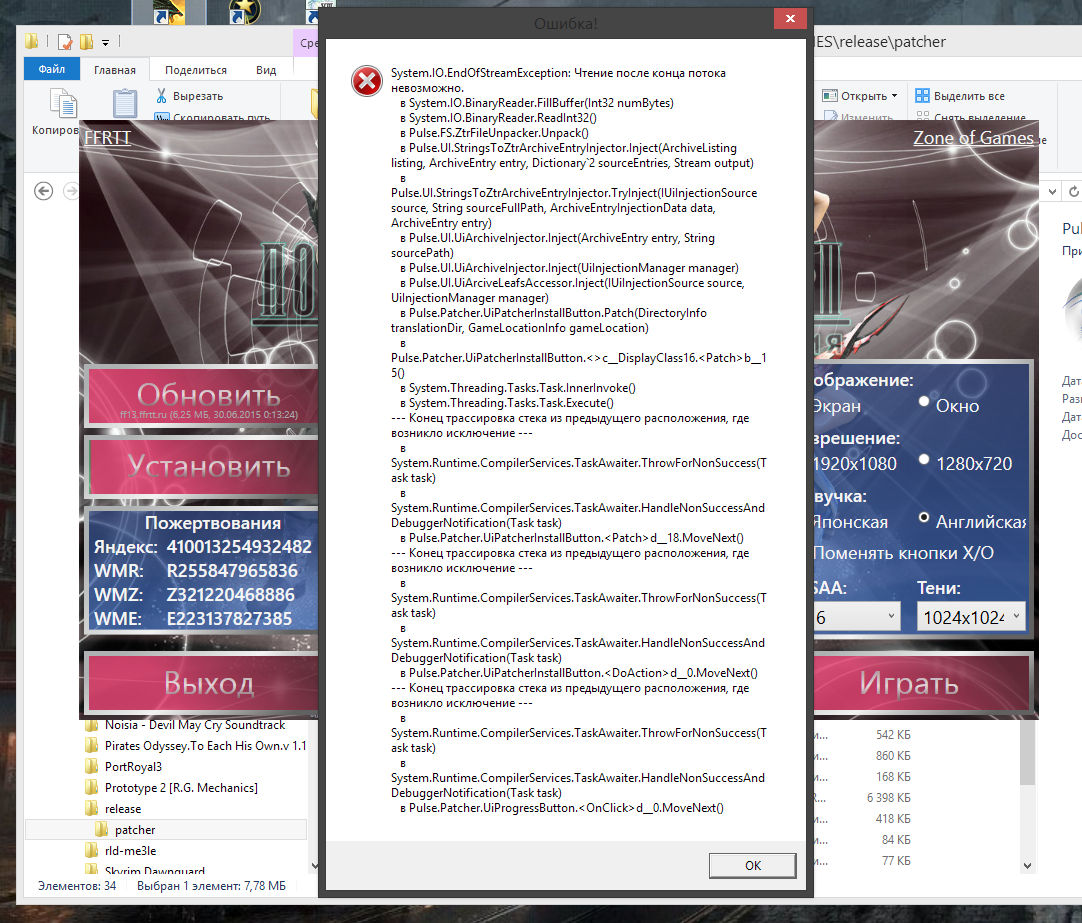Switch to the Вид ribbon tab
Viewport: 1082px width, 923px height.
pyautogui.click(x=265, y=70)
